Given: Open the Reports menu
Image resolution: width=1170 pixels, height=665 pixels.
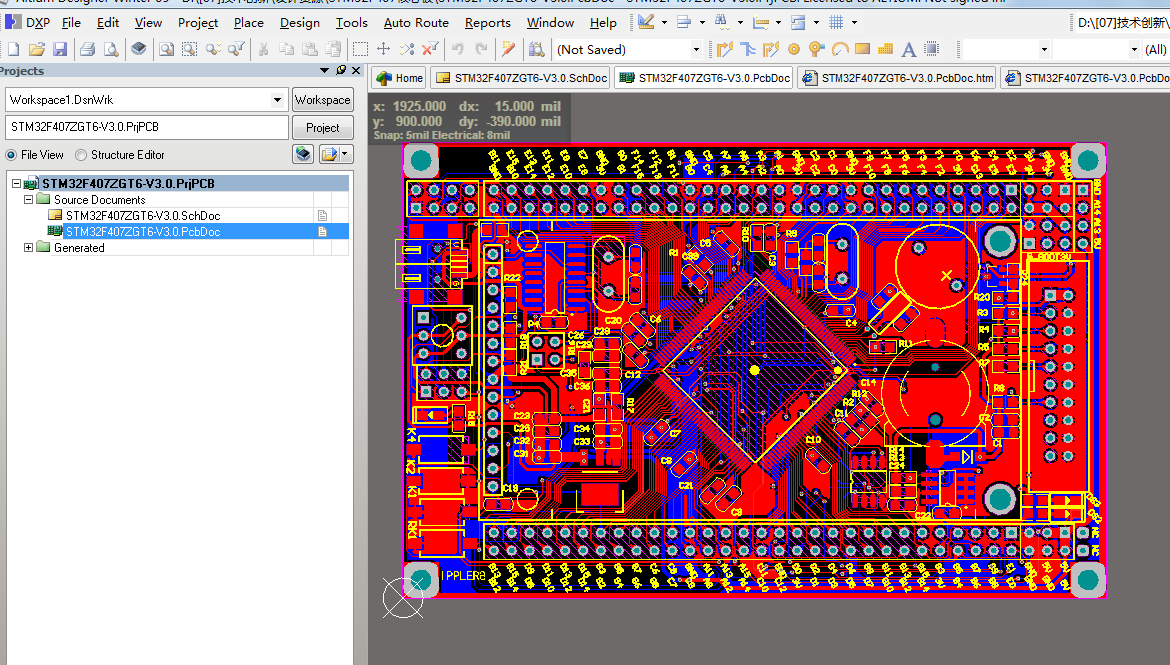Looking at the screenshot, I should point(488,23).
